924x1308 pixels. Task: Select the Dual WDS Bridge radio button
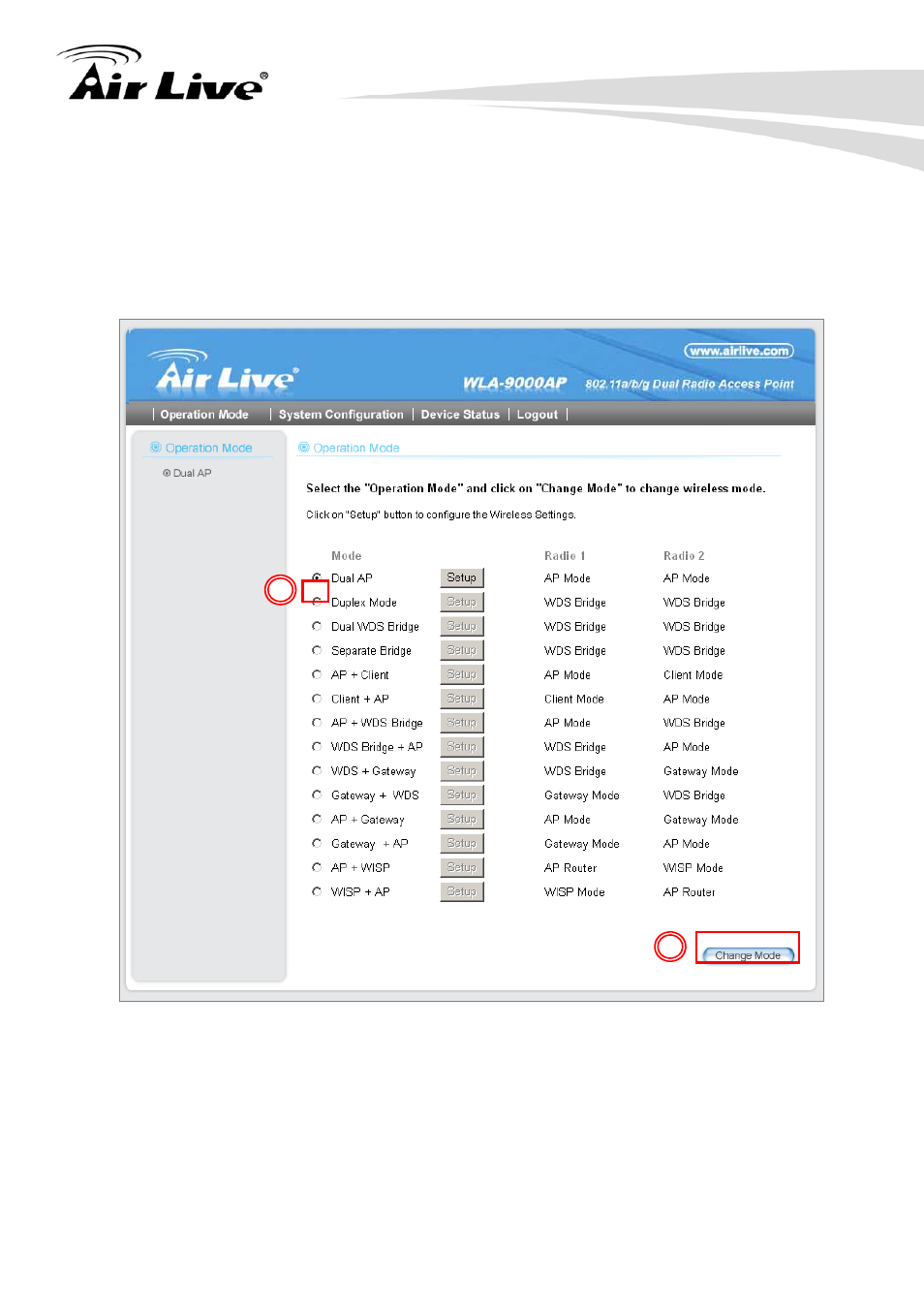point(317,626)
